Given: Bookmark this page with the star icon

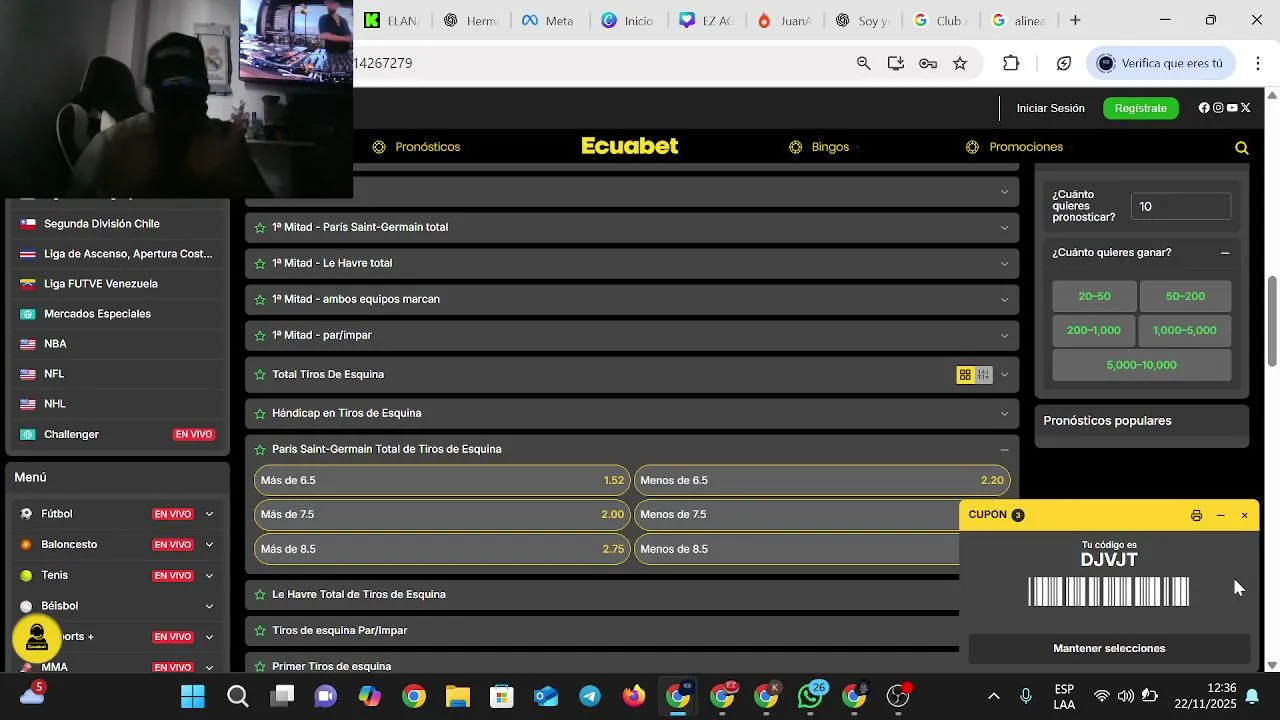Looking at the screenshot, I should (x=960, y=63).
